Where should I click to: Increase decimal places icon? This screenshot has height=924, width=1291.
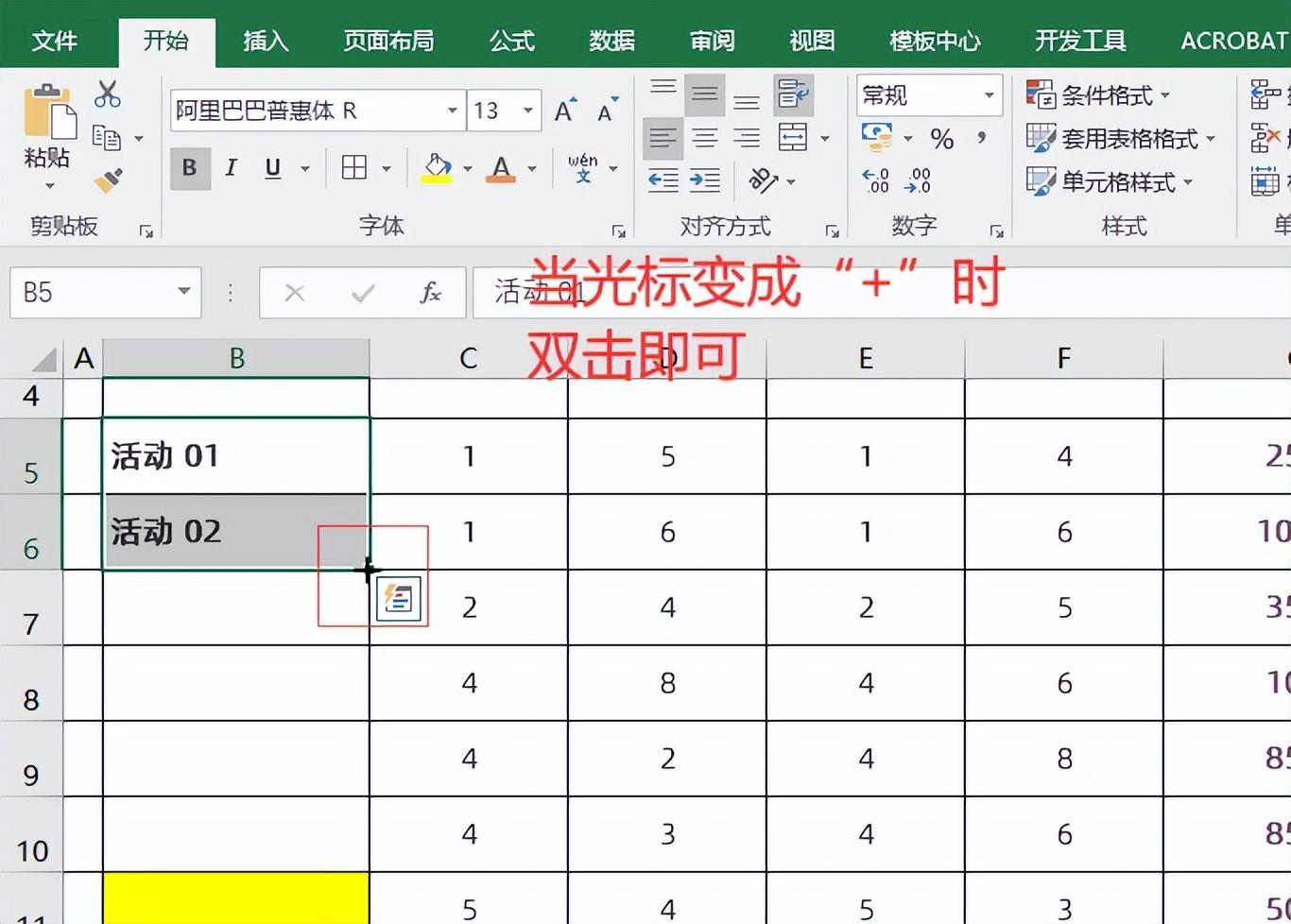coord(876,180)
